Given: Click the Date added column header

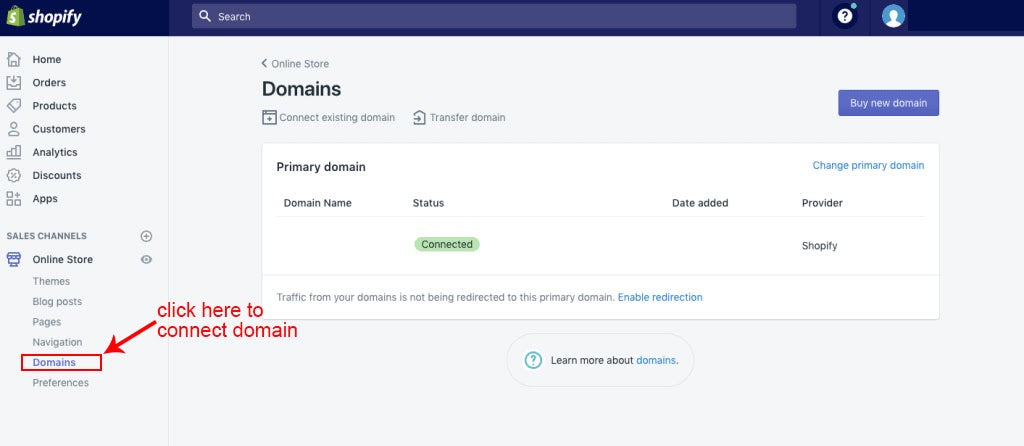Looking at the screenshot, I should 700,203.
